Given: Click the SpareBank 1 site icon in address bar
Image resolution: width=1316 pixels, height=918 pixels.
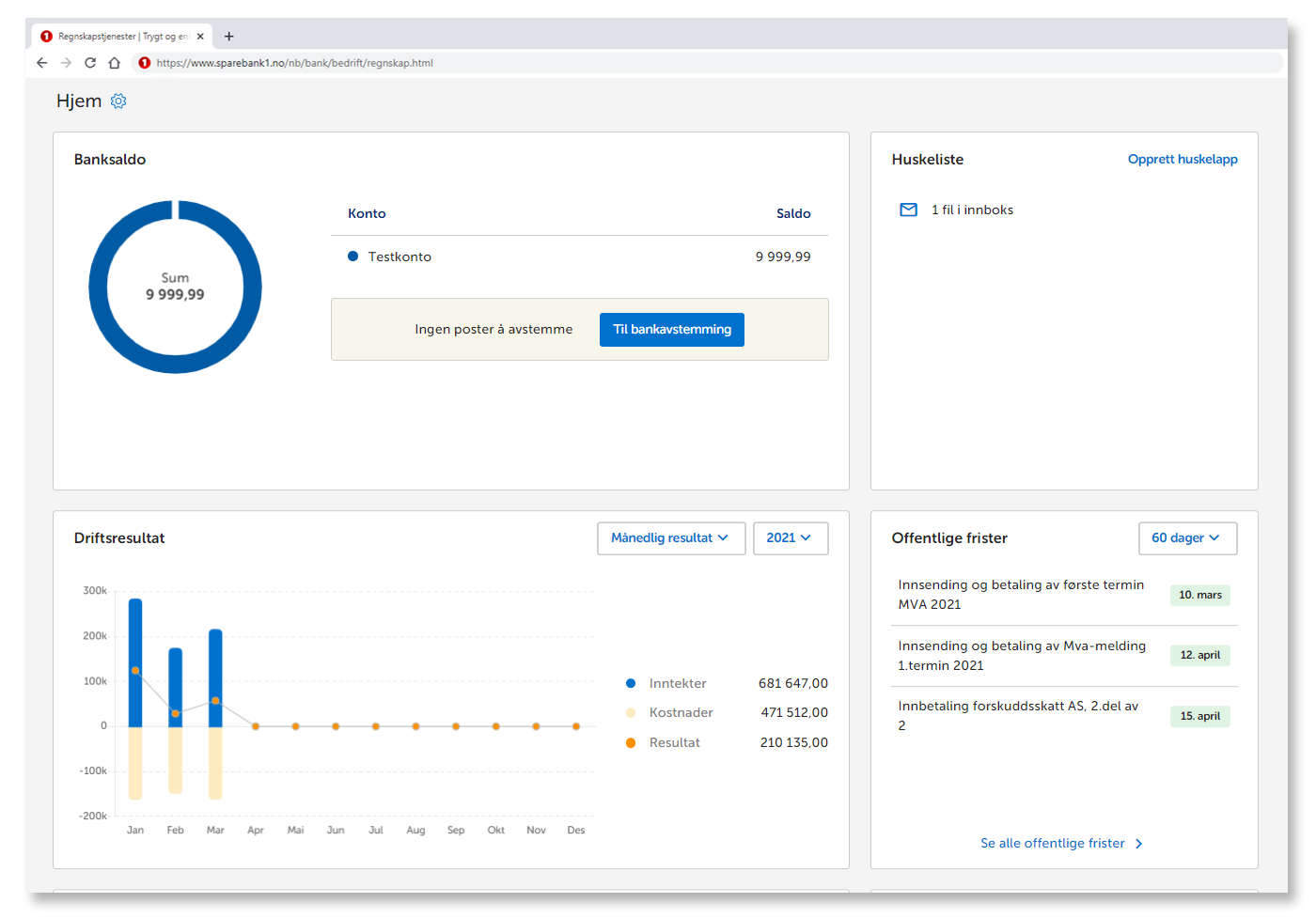Looking at the screenshot, I should point(144,63).
